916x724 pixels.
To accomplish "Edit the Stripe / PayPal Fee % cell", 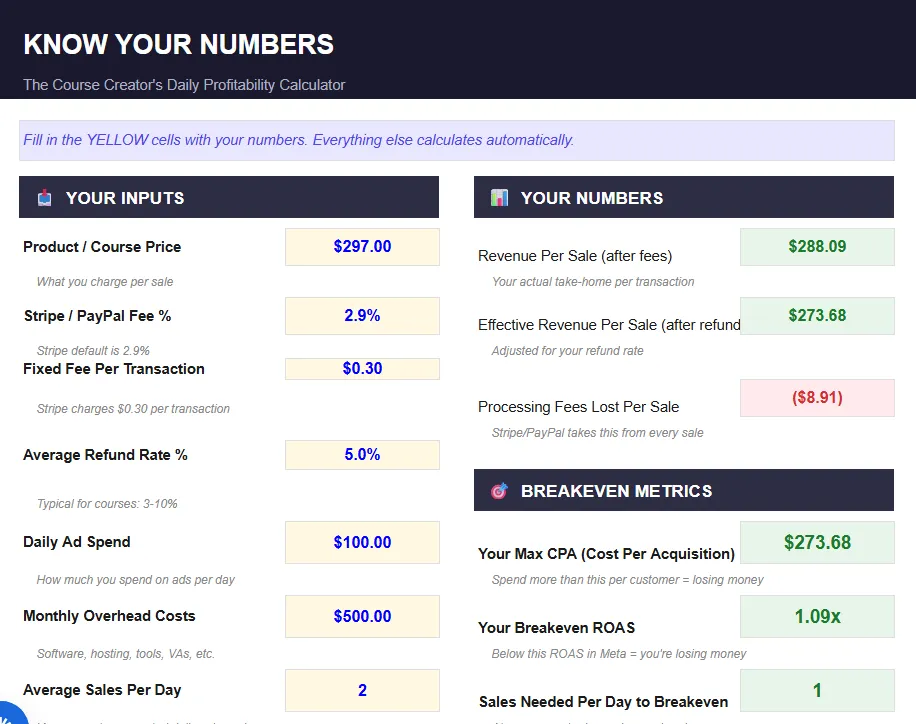I will 362,316.
